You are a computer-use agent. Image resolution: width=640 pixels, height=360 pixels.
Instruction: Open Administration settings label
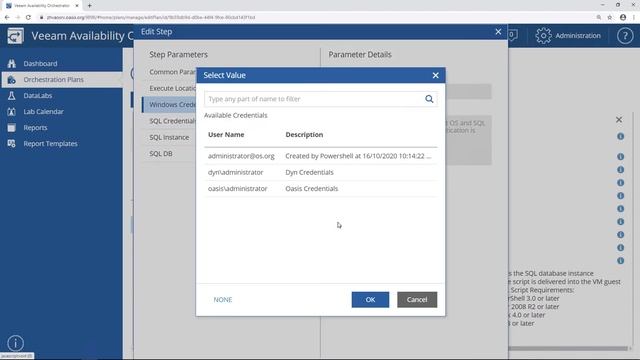coord(578,36)
